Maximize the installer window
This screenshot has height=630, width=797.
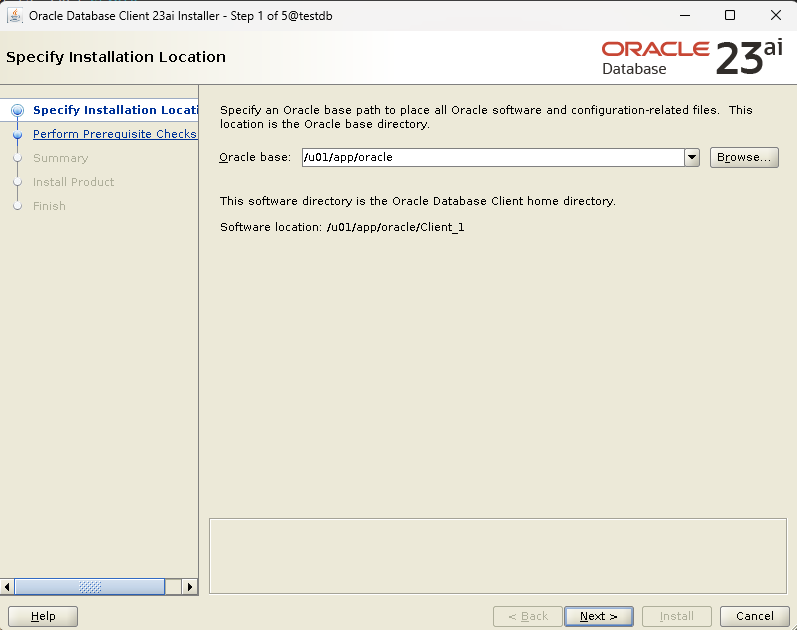[730, 15]
